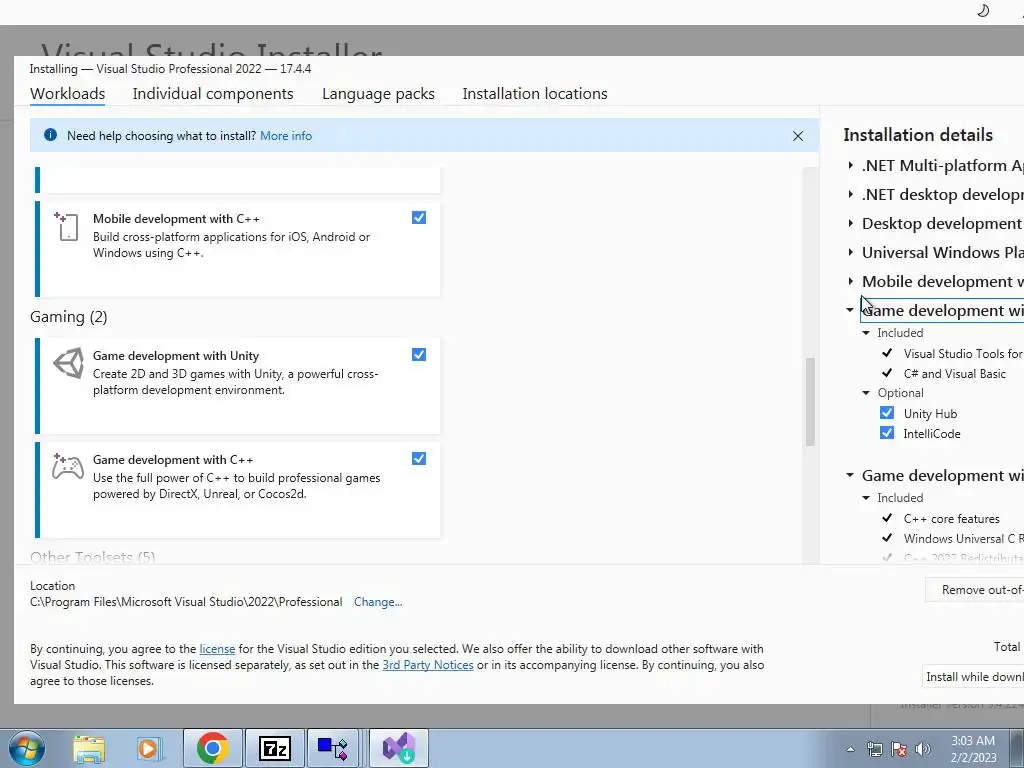Click the Action Center flag icon in the tray
The height and width of the screenshot is (768, 1024).
click(899, 749)
